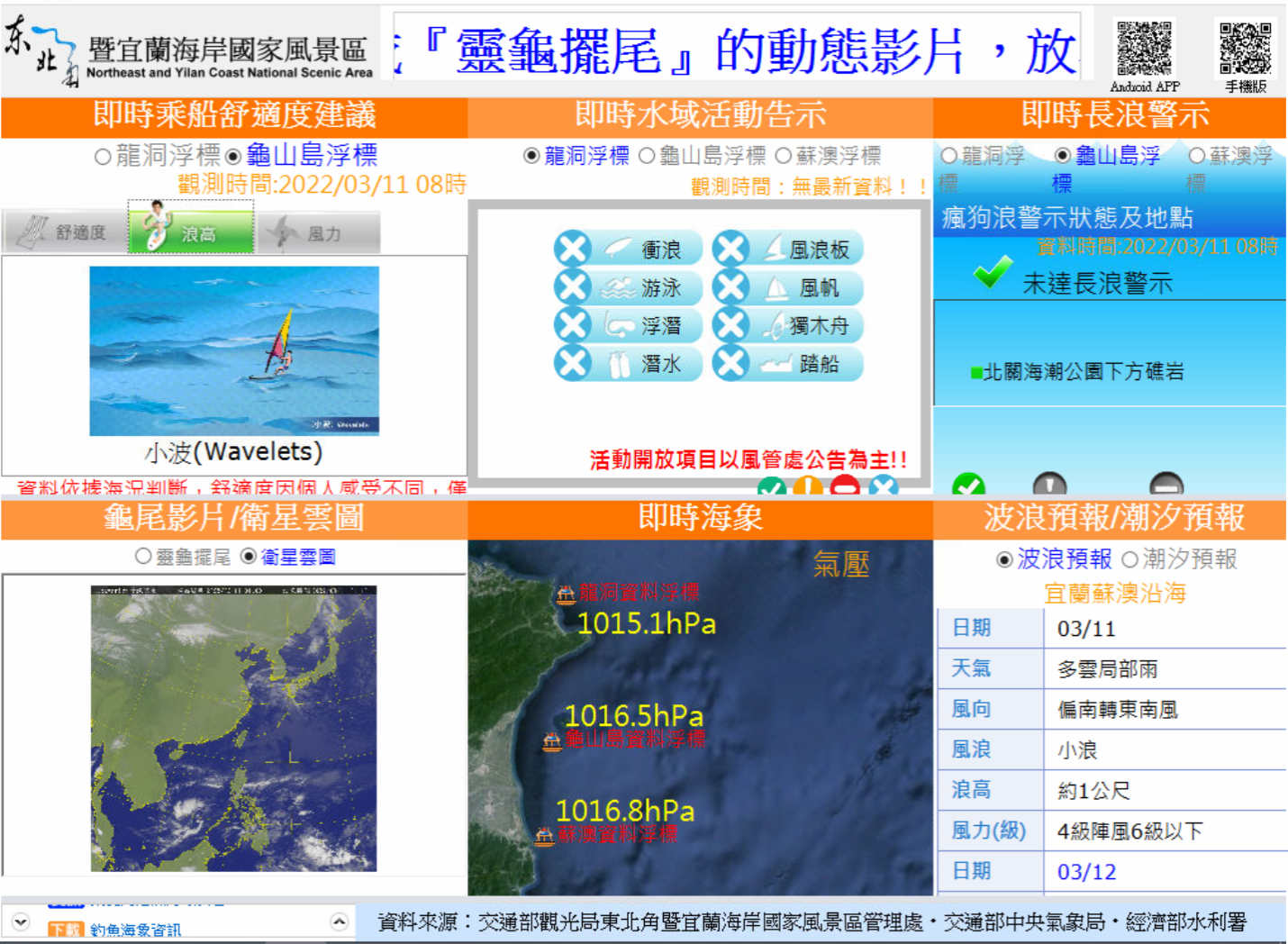Select the 靈龜擺尾 video radio option

pyautogui.click(x=143, y=557)
